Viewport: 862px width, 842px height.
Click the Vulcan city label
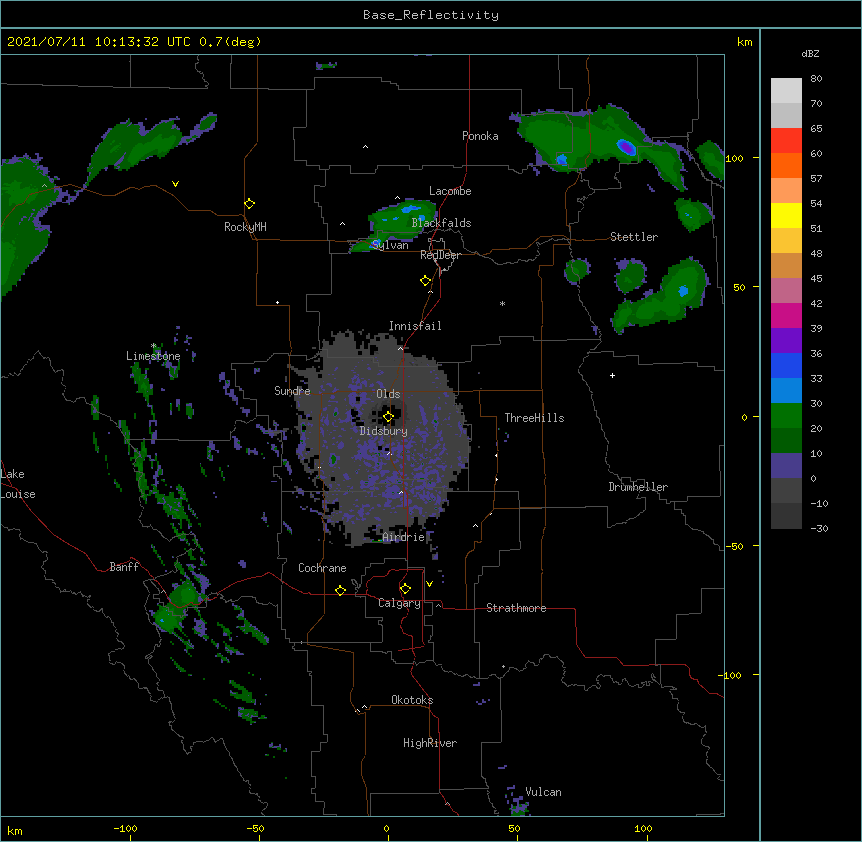pos(543,792)
